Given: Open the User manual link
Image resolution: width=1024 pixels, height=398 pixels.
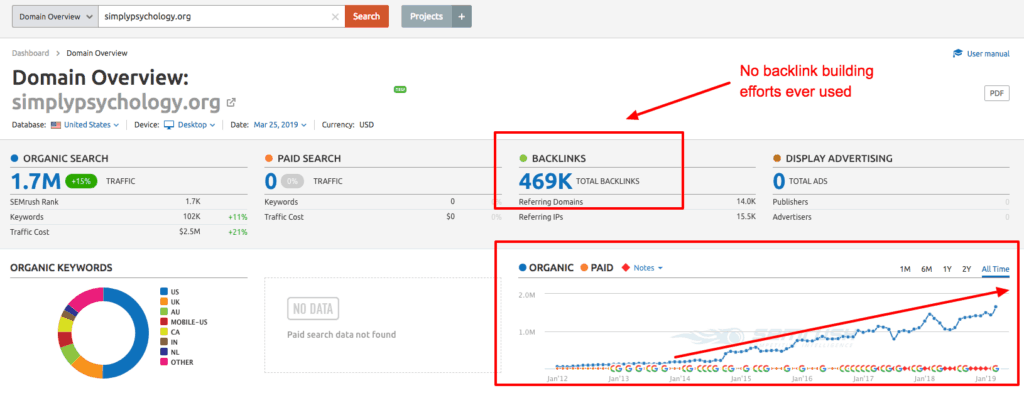Looking at the screenshot, I should 988,54.
